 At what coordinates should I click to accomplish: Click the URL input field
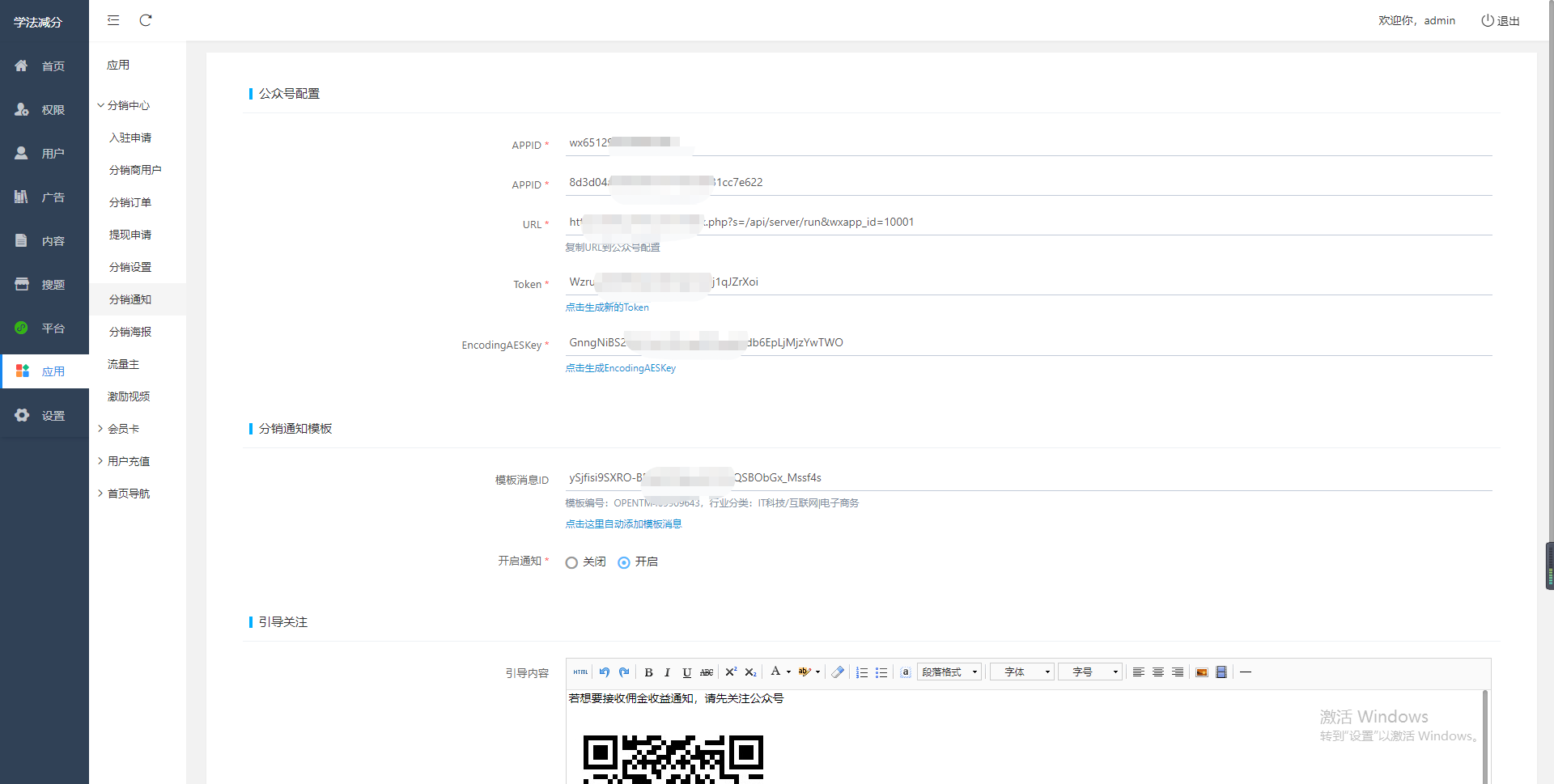pos(1029,222)
